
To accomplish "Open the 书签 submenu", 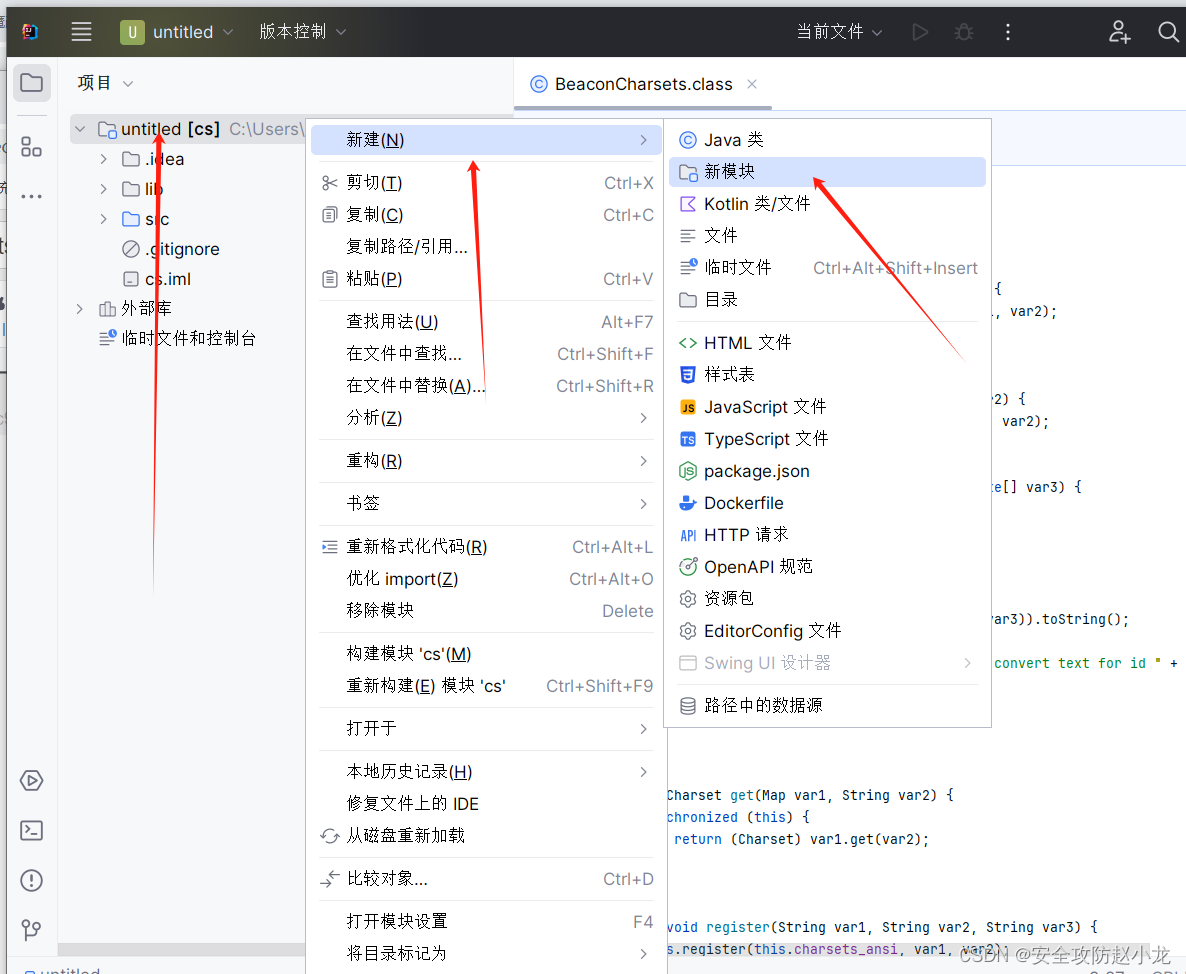I will 486,504.
